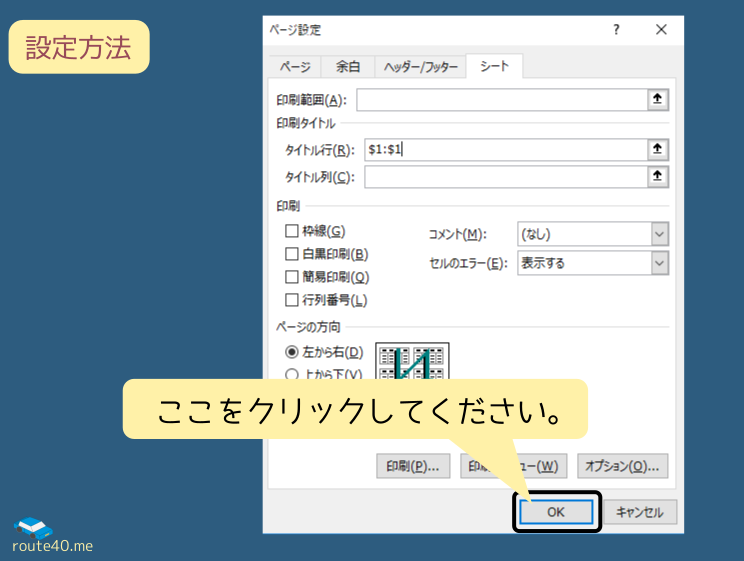Switch to the 余白 tab

pos(348,67)
